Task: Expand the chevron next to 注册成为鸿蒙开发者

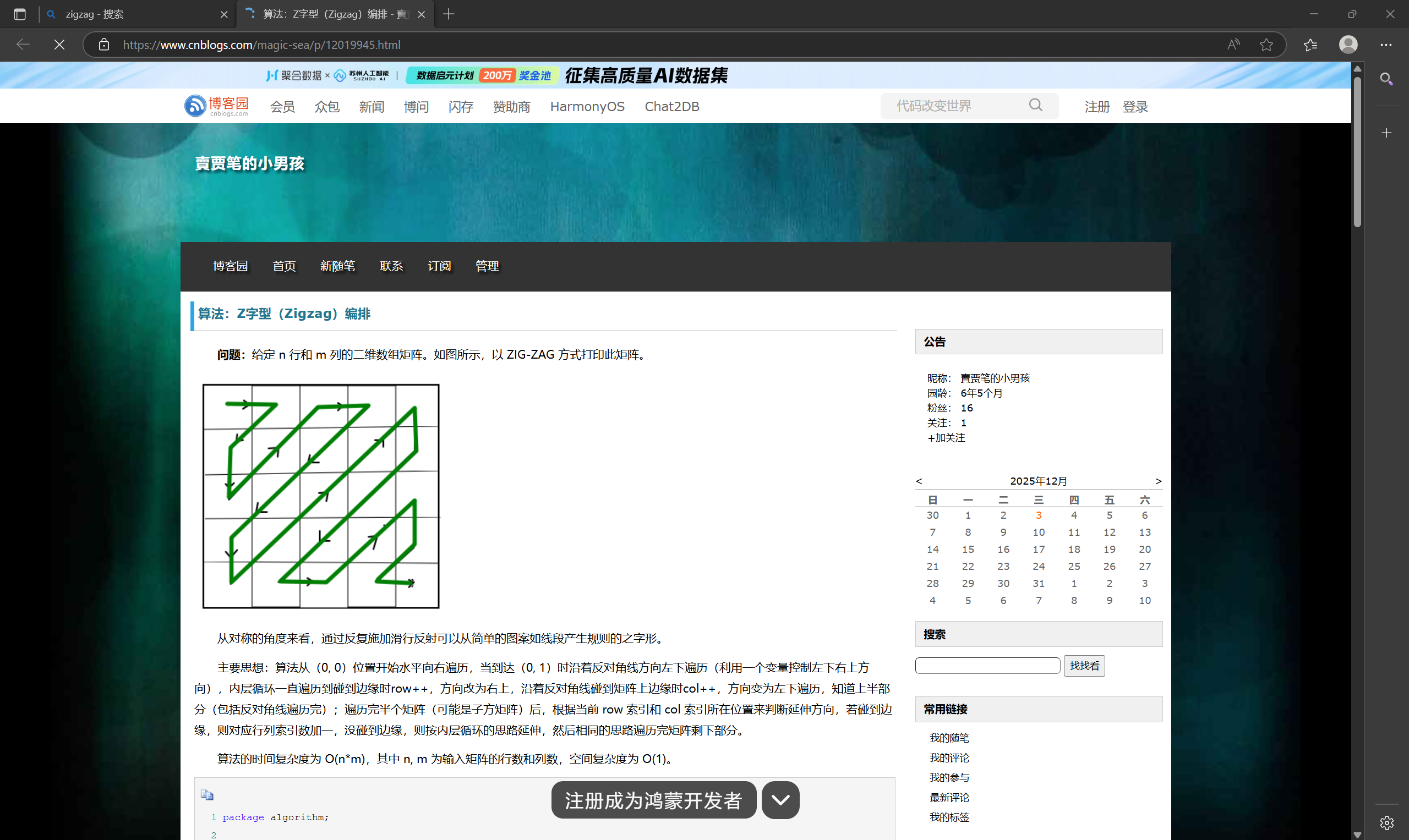Action: [780, 800]
